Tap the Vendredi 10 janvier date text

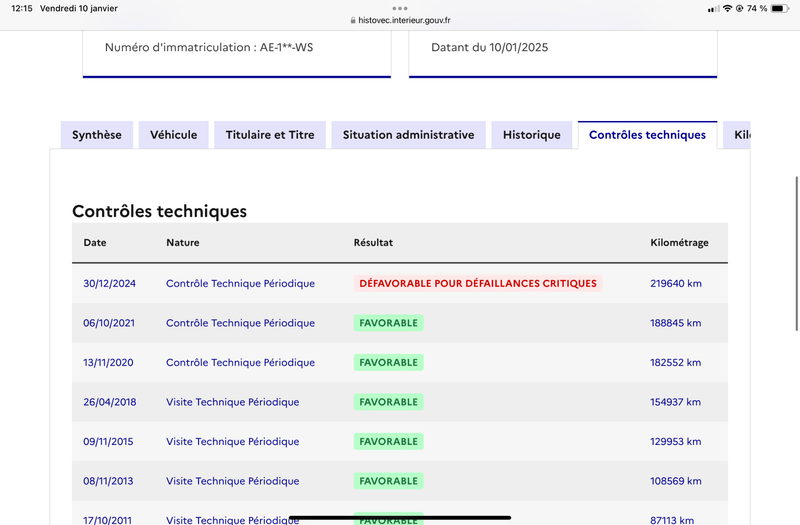(x=79, y=8)
